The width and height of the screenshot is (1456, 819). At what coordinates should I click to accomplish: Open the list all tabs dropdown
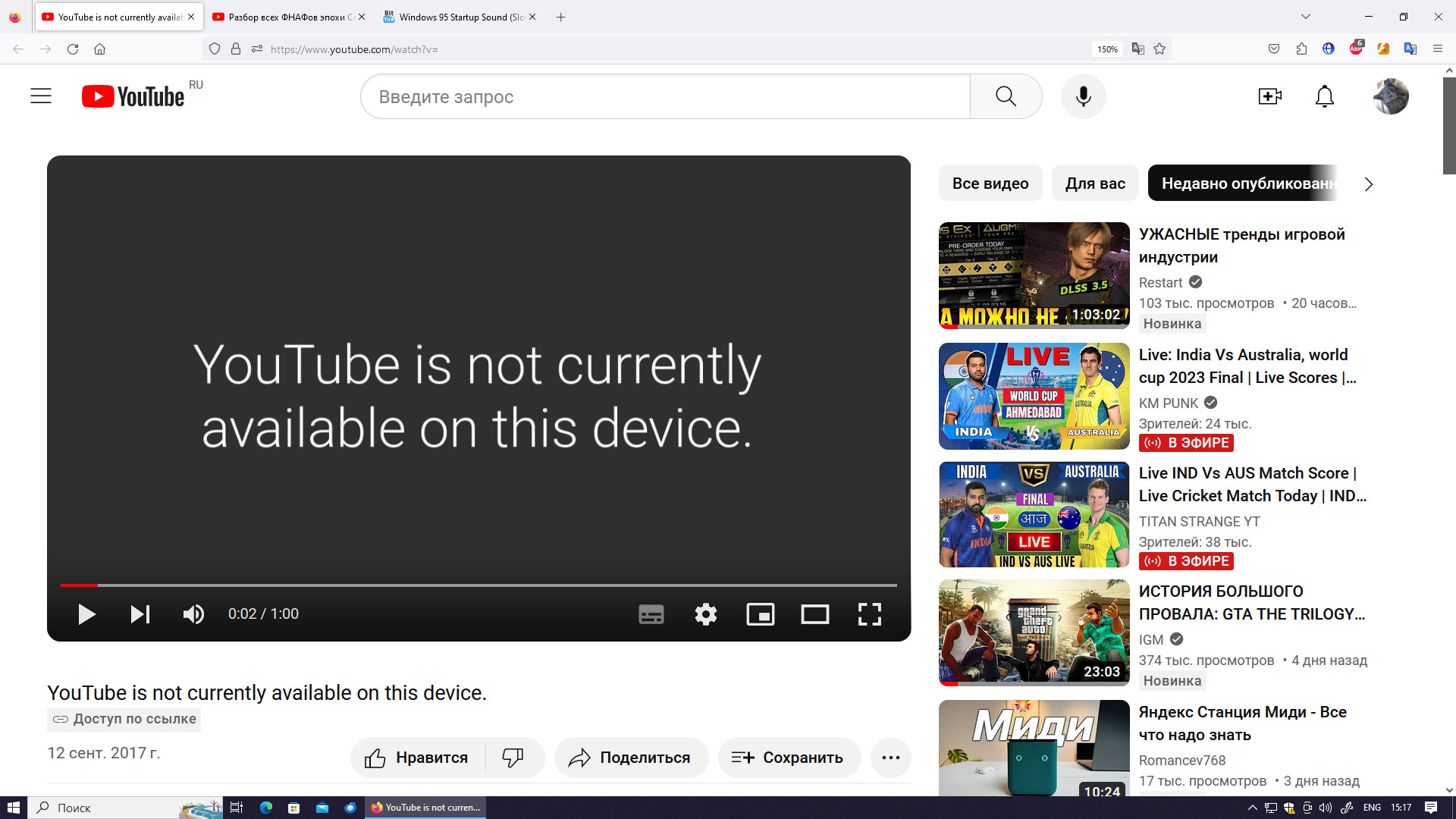[1305, 17]
